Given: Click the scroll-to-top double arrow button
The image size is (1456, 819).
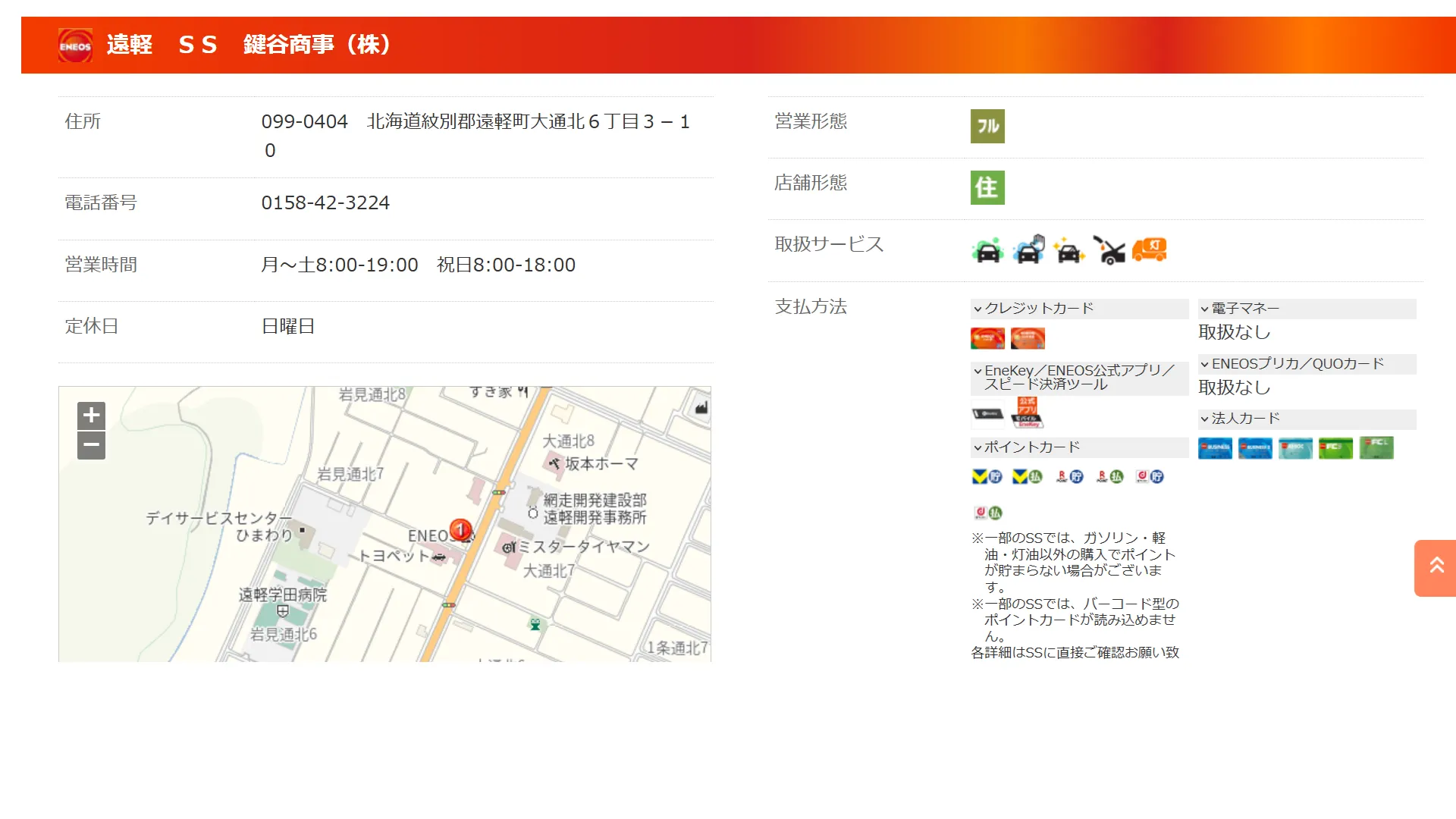Looking at the screenshot, I should click(x=1436, y=568).
